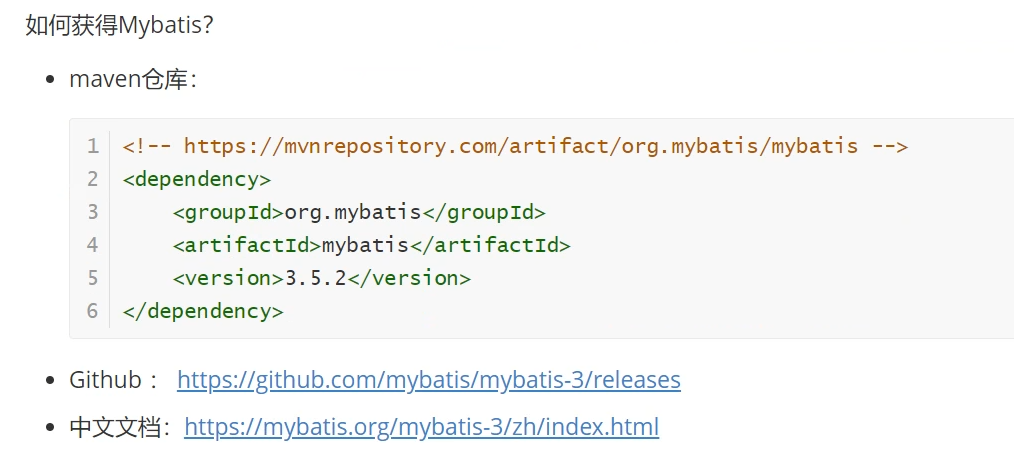Click line number 5 in code block
1014x461 pixels.
(x=93, y=278)
